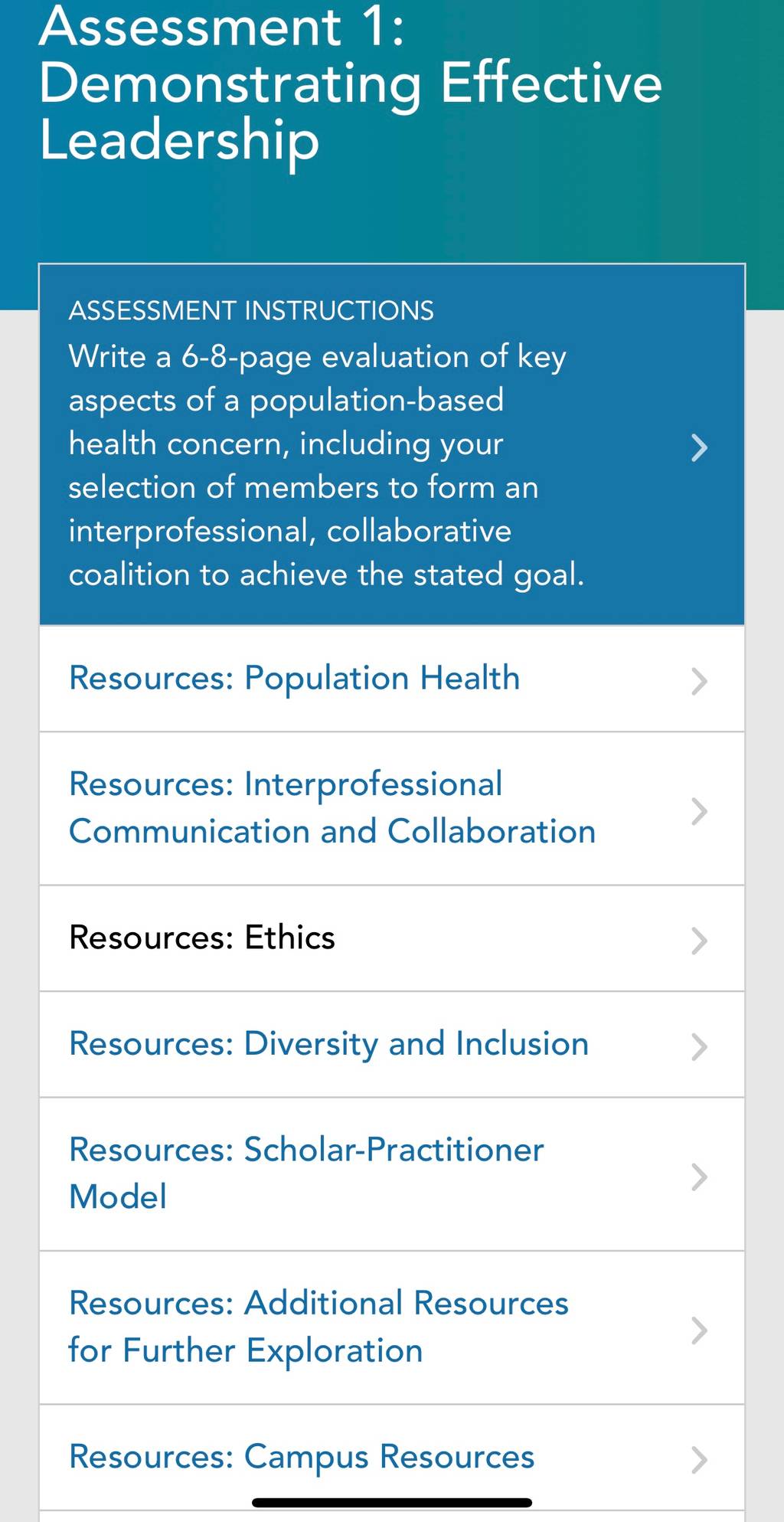Open Resources: Additional Resources for Further Exploration
The width and height of the screenshot is (784, 1522).
[318, 1327]
